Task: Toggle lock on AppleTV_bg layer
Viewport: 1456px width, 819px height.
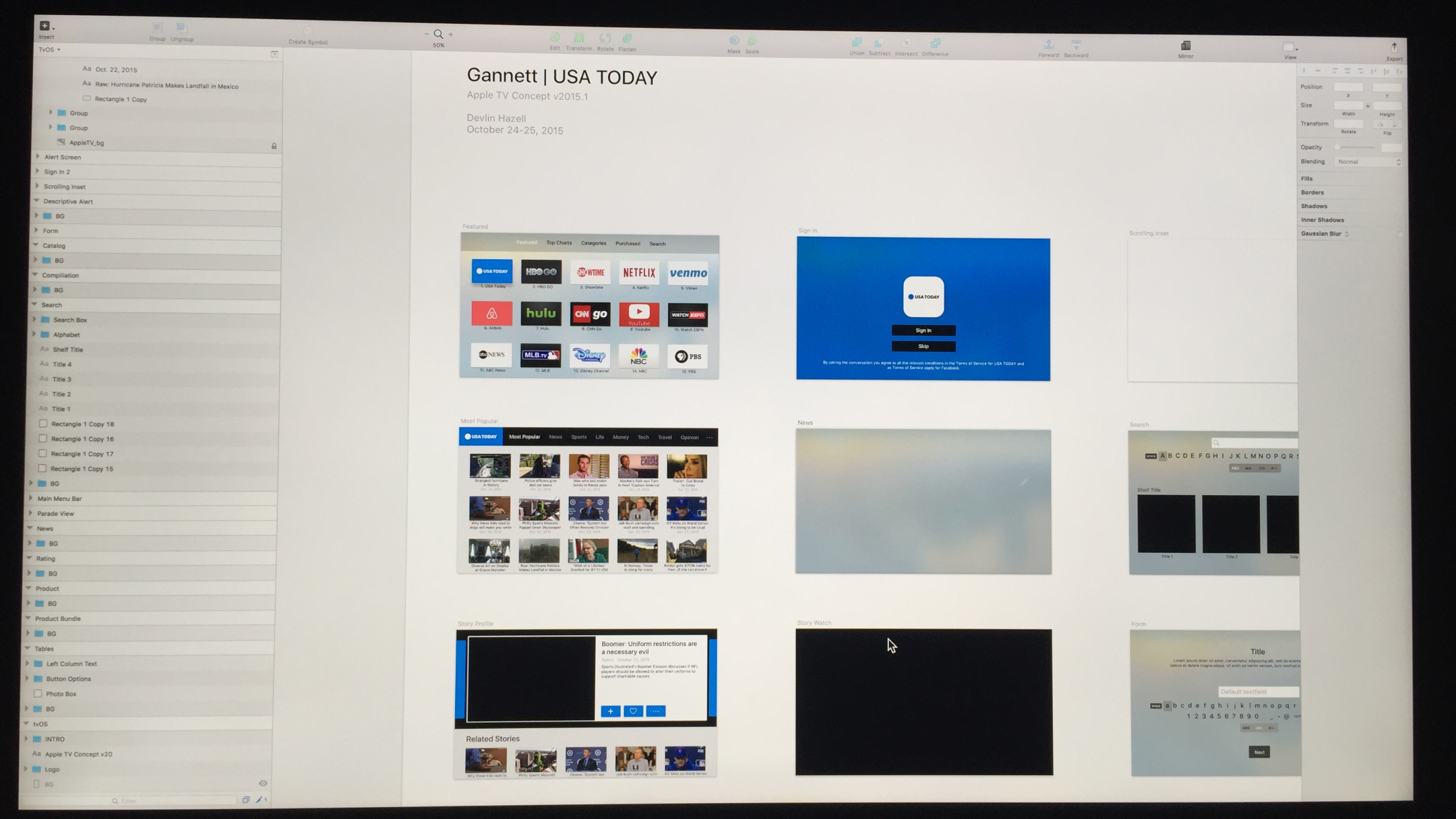Action: [x=274, y=146]
